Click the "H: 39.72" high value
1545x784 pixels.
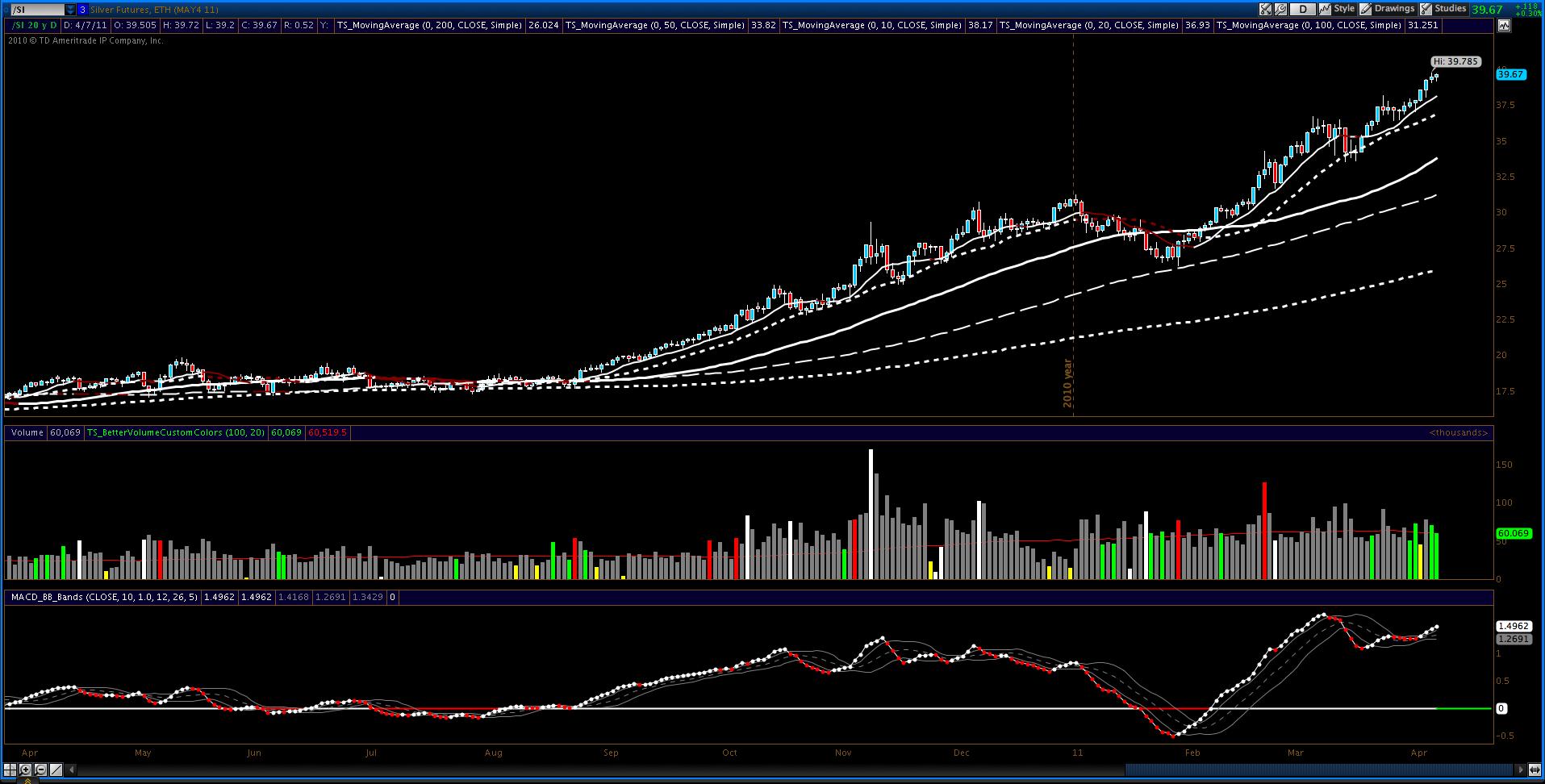[181, 26]
